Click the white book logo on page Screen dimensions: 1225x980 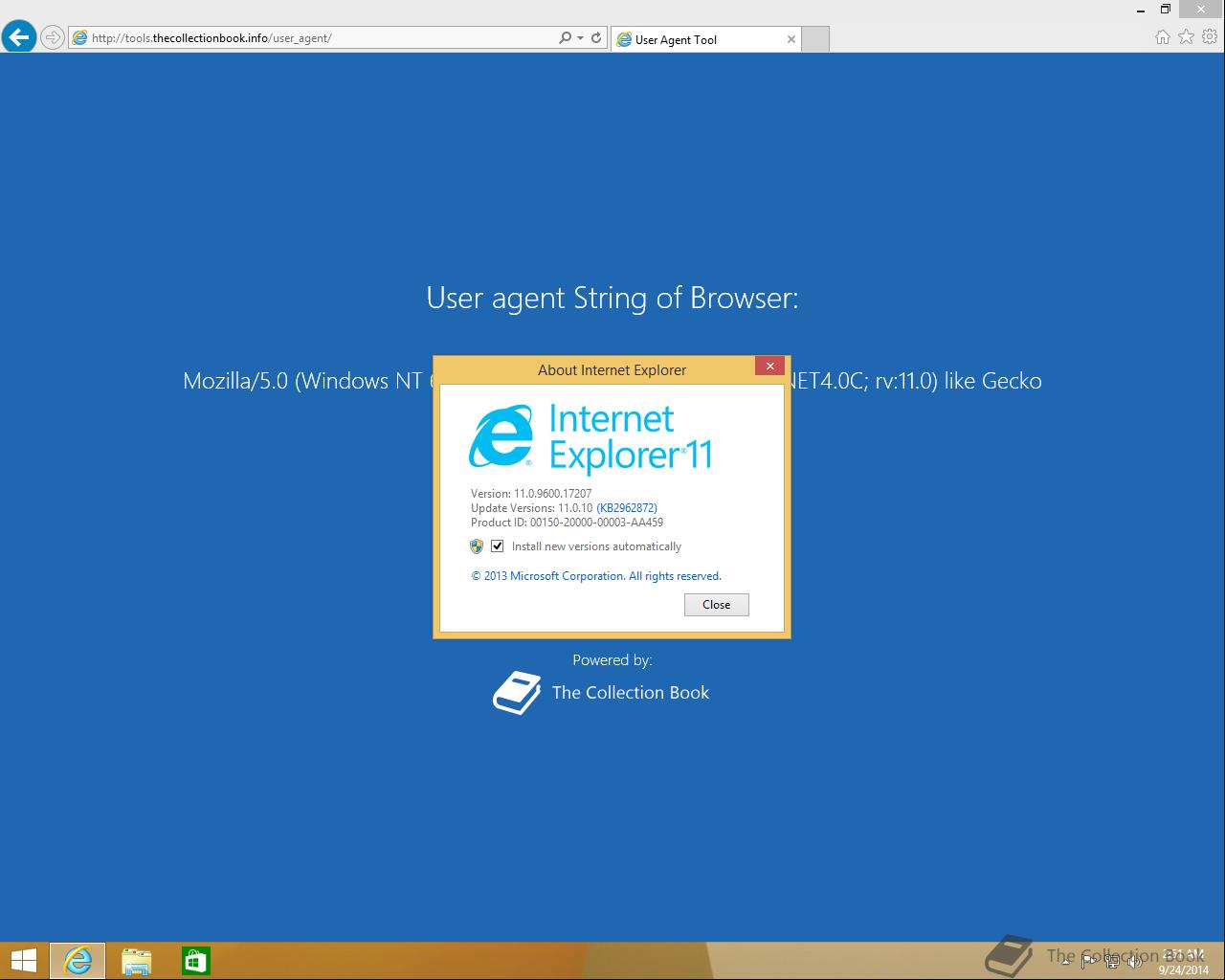[x=517, y=693]
